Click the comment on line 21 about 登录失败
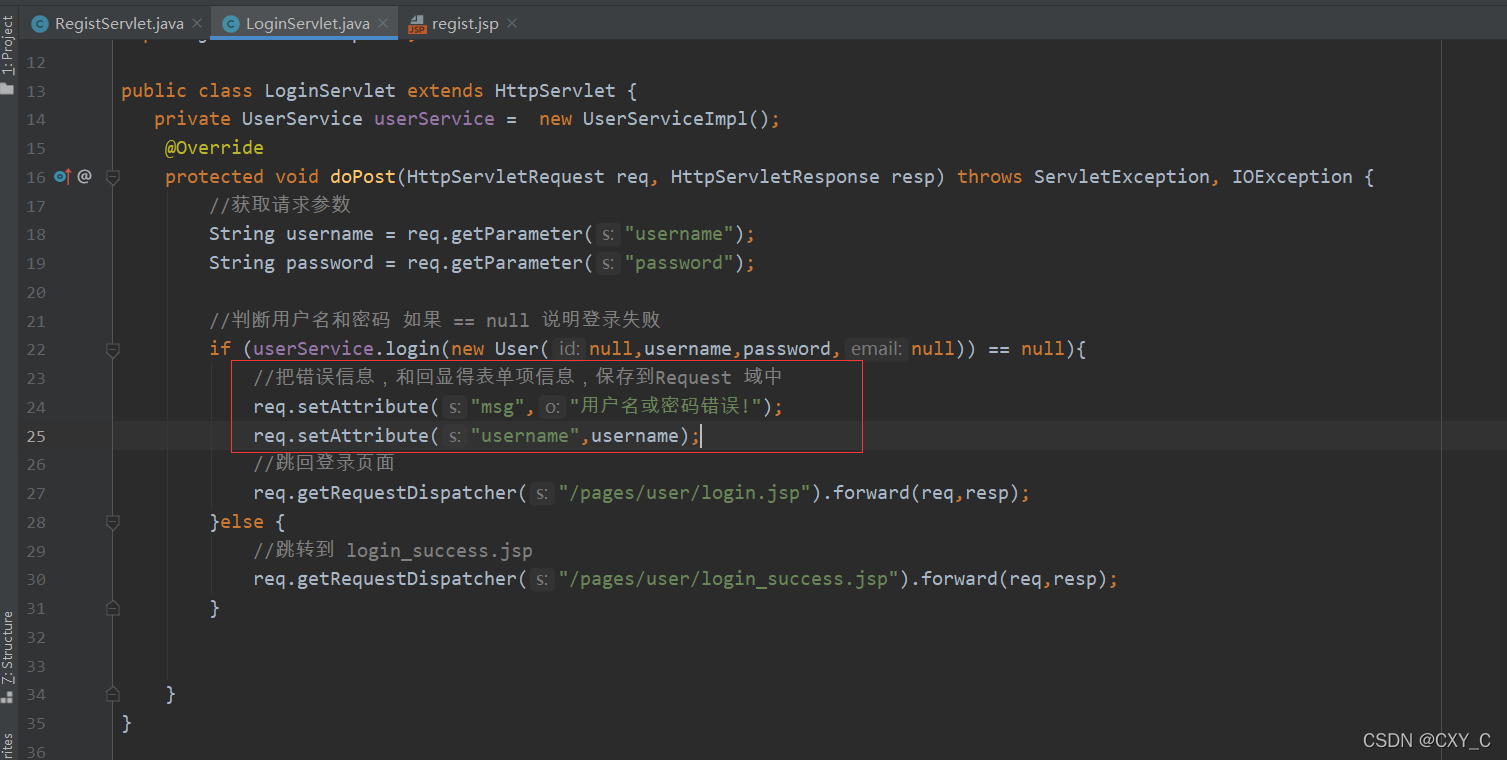 (x=435, y=321)
